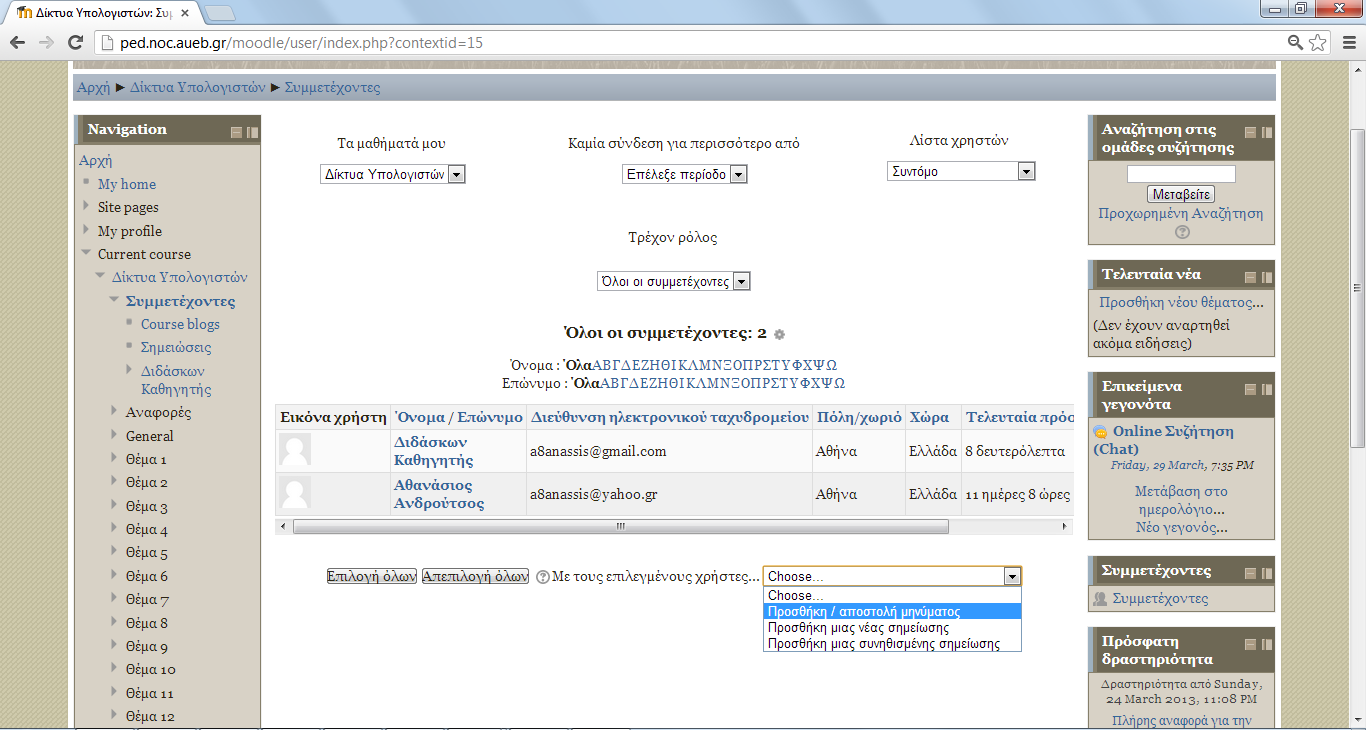Viewport: 1366px width, 730px height.
Task: Bookmark page with the star icon
Action: pyautogui.click(x=1318, y=43)
